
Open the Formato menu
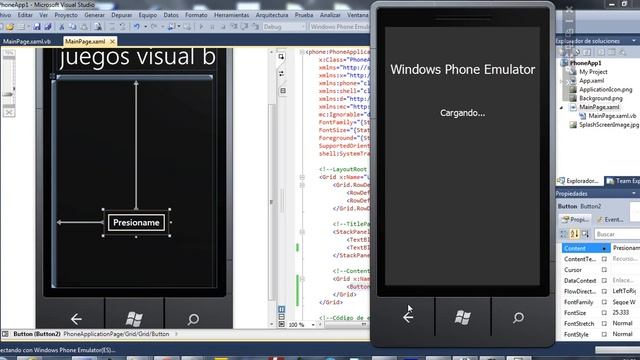tap(196, 15)
